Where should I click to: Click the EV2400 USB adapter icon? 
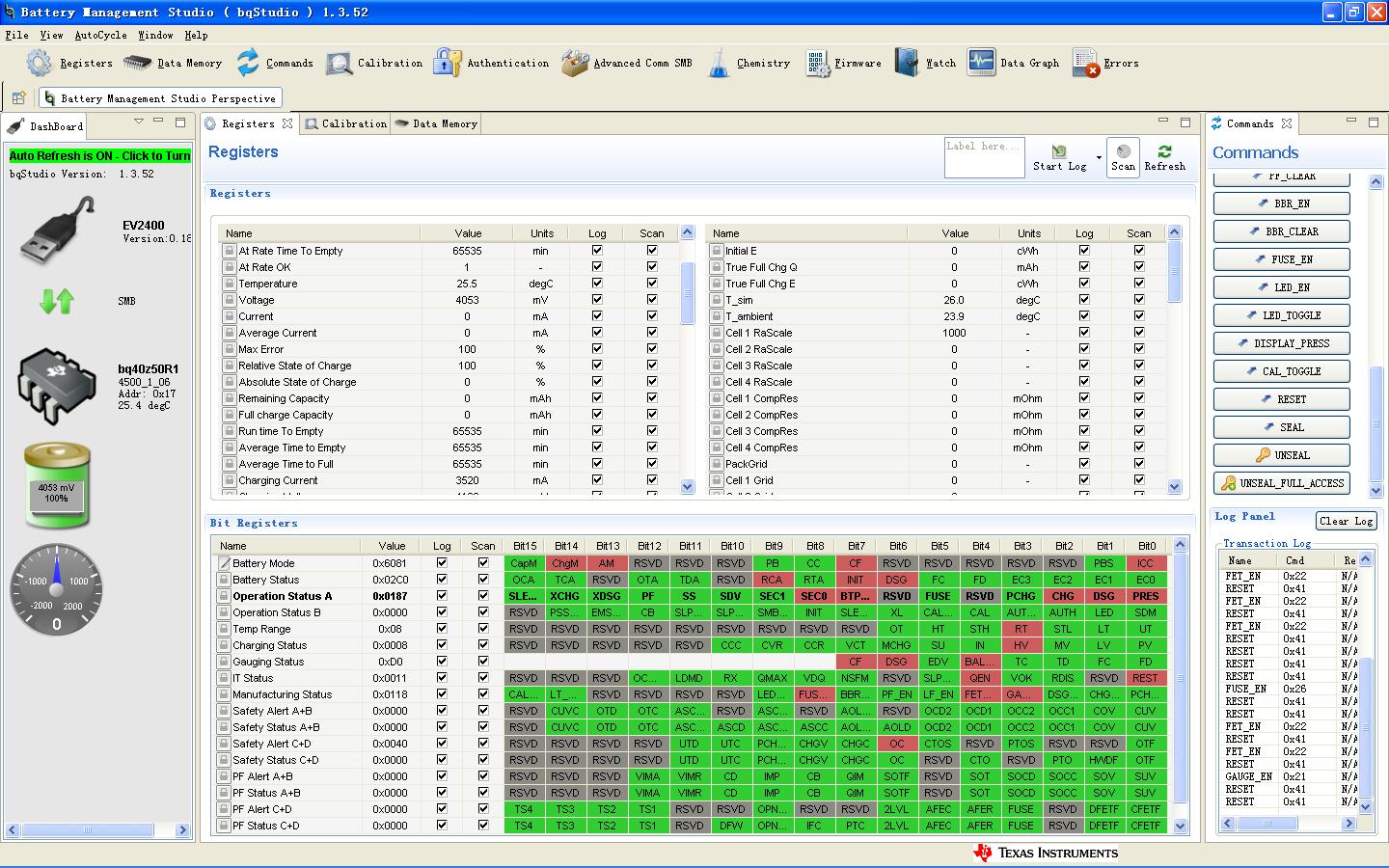(58, 231)
